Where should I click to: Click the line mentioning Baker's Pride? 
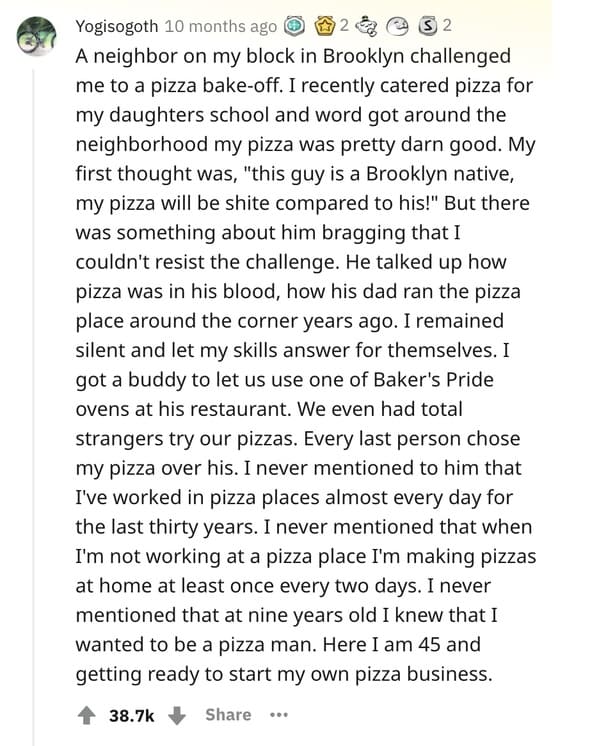[x=285, y=380]
